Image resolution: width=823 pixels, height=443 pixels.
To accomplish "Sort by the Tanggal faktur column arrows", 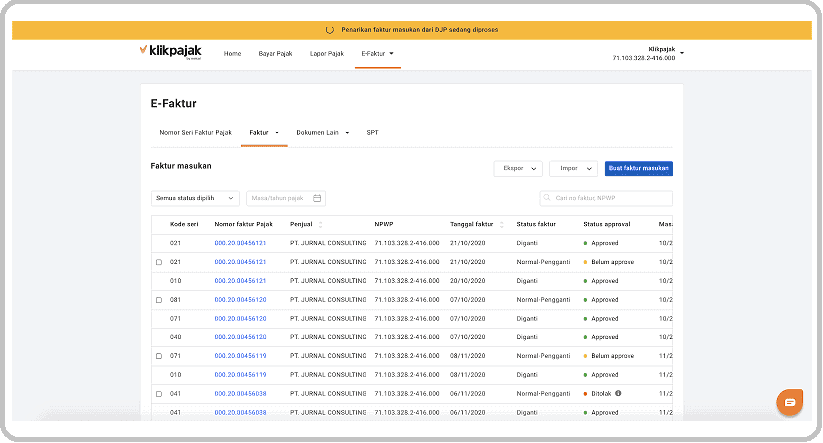I will tap(501, 225).
